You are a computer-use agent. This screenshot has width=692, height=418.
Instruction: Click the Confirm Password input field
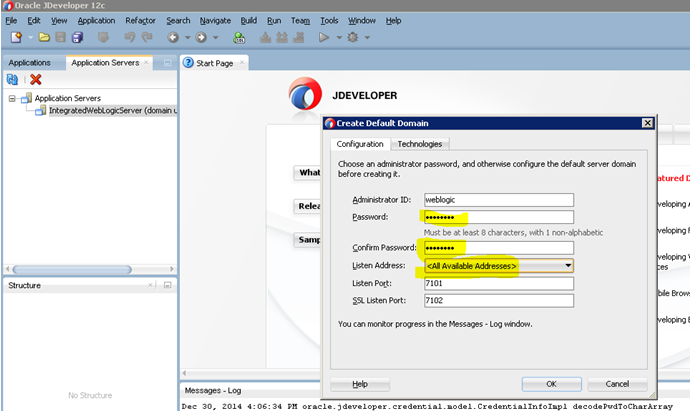[499, 248]
